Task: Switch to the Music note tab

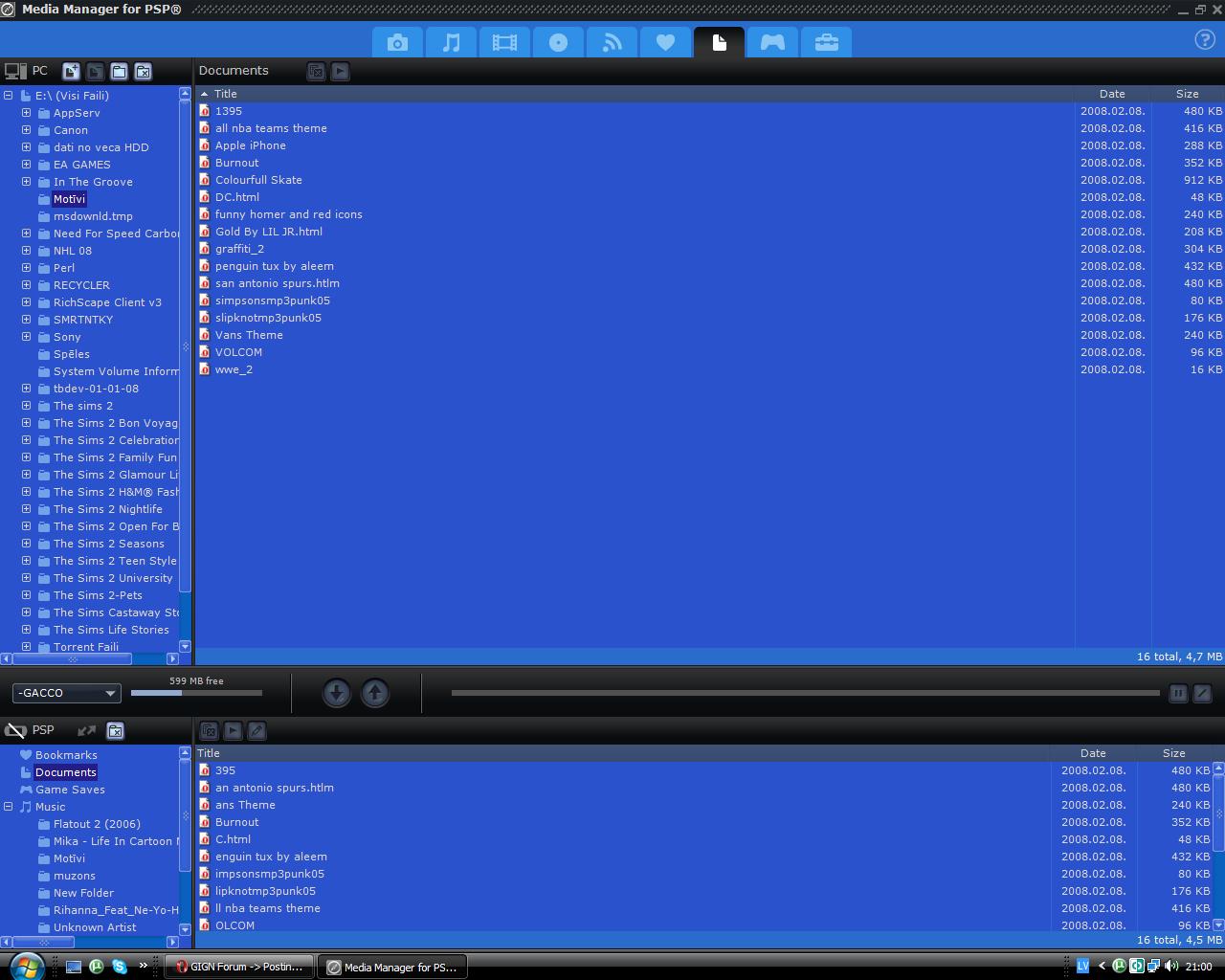Action: pos(451,42)
